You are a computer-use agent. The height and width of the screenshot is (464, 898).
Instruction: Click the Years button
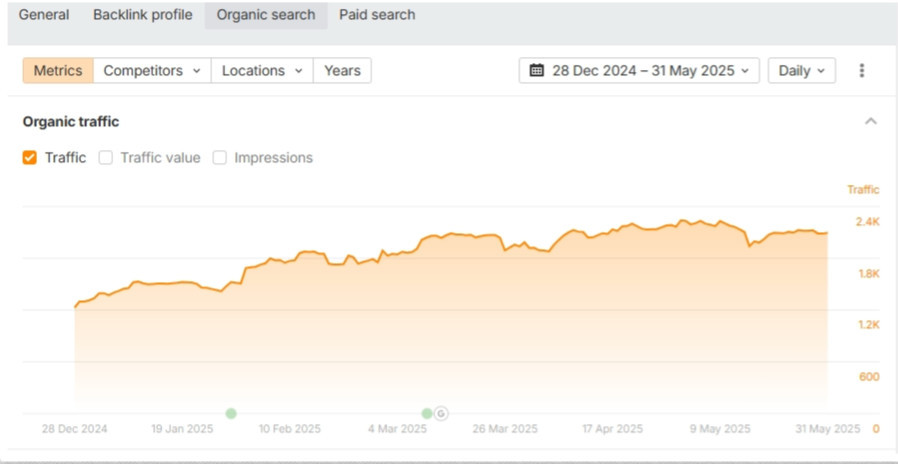pyautogui.click(x=342, y=71)
